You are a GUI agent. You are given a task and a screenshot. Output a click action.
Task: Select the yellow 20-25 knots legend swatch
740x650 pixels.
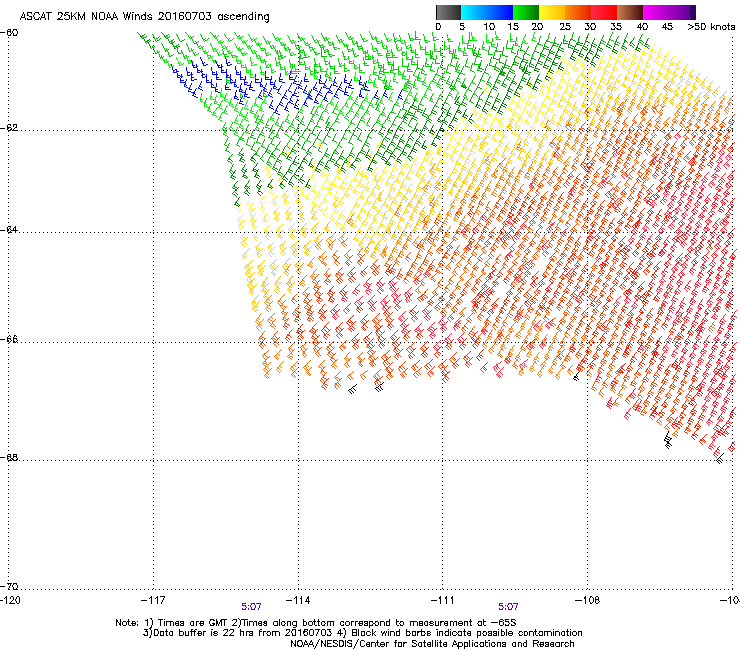pyautogui.click(x=552, y=12)
